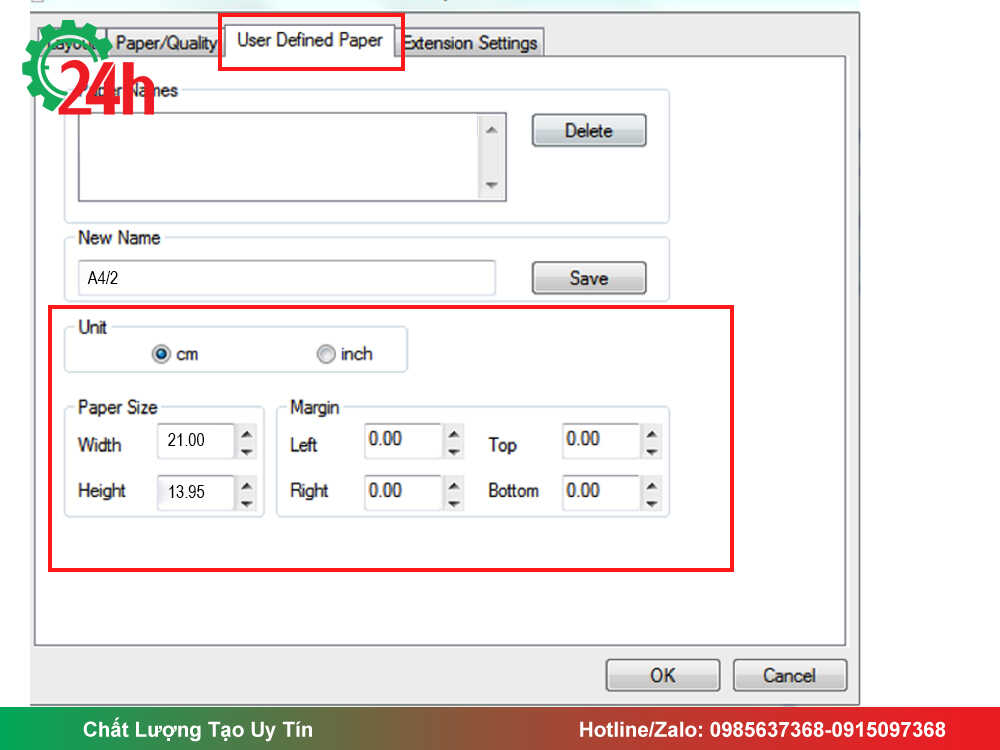Raise the Left margin using up arrow
This screenshot has width=1000, height=750.
coord(453,434)
